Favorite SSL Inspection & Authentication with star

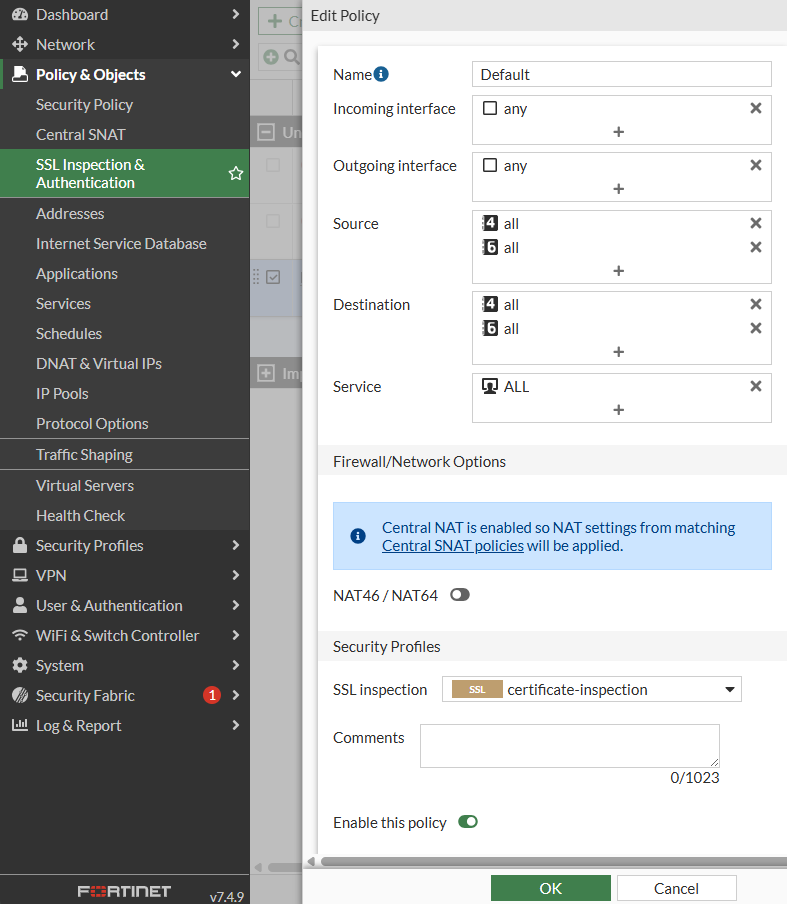point(236,174)
